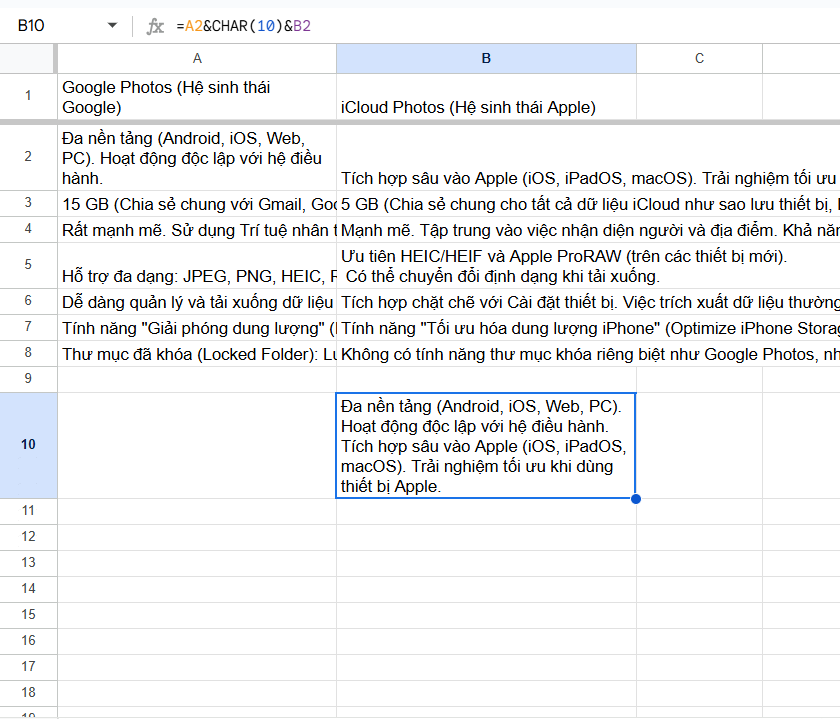Select row 17 header
This screenshot has height=719, width=840.
click(28, 667)
